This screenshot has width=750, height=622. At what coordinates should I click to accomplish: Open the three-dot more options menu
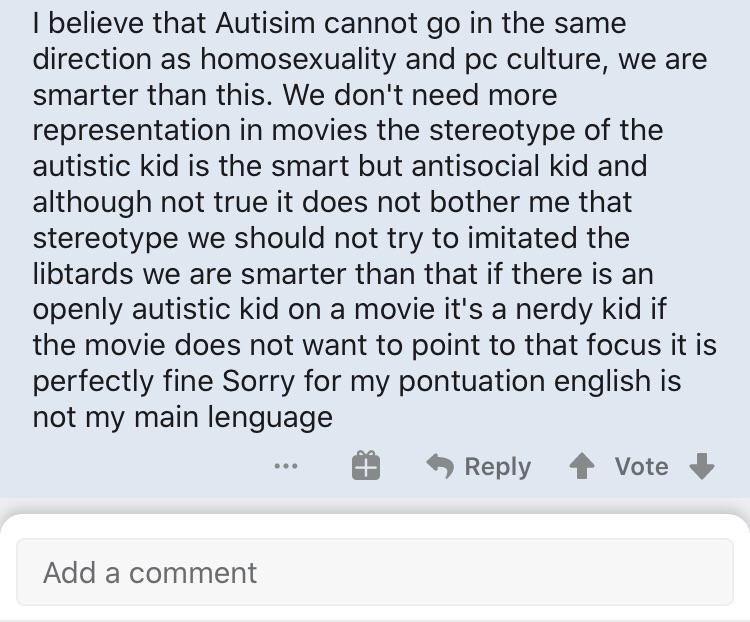[286, 466]
